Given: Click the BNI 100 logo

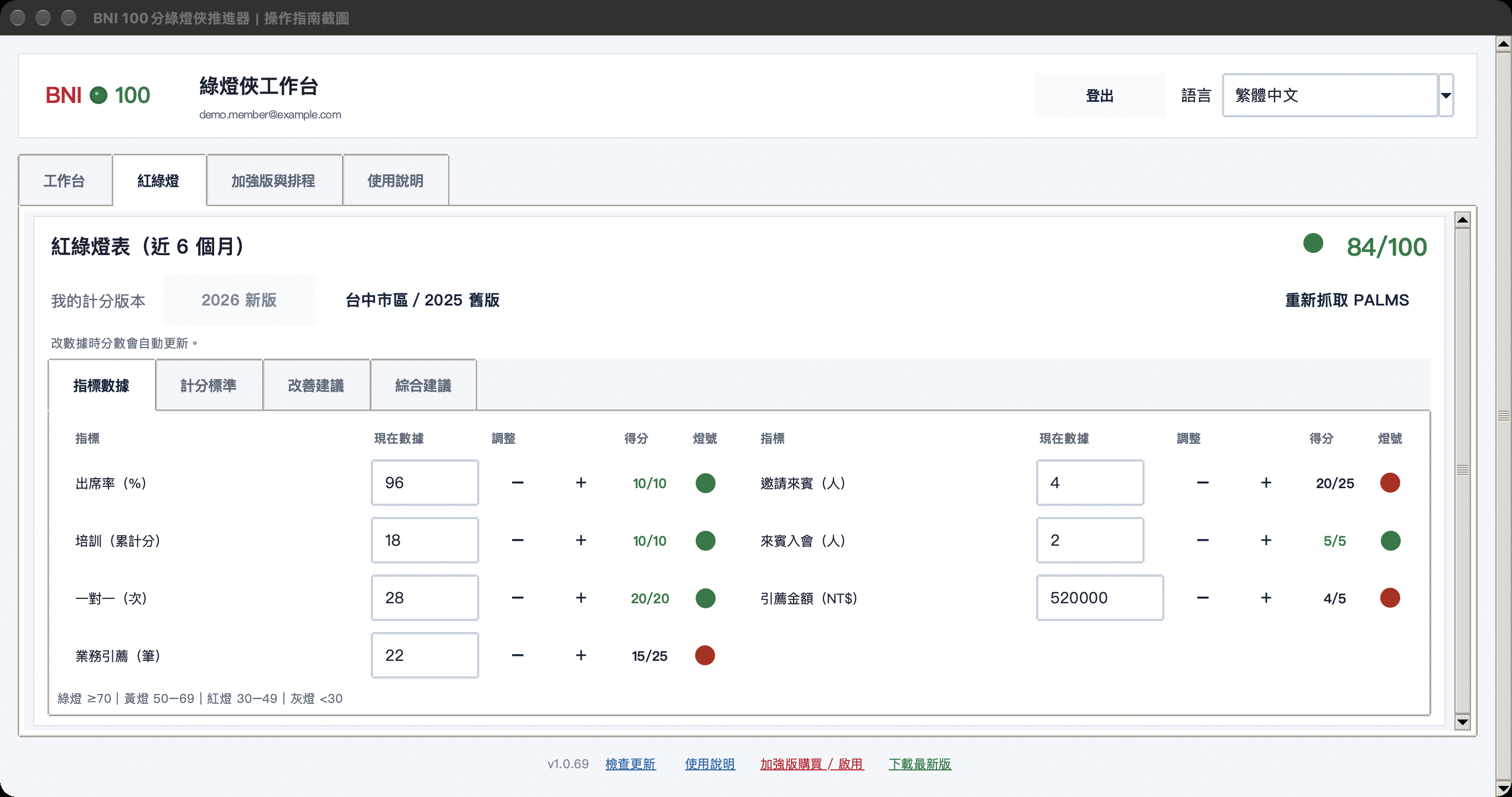Looking at the screenshot, I should click(x=97, y=95).
